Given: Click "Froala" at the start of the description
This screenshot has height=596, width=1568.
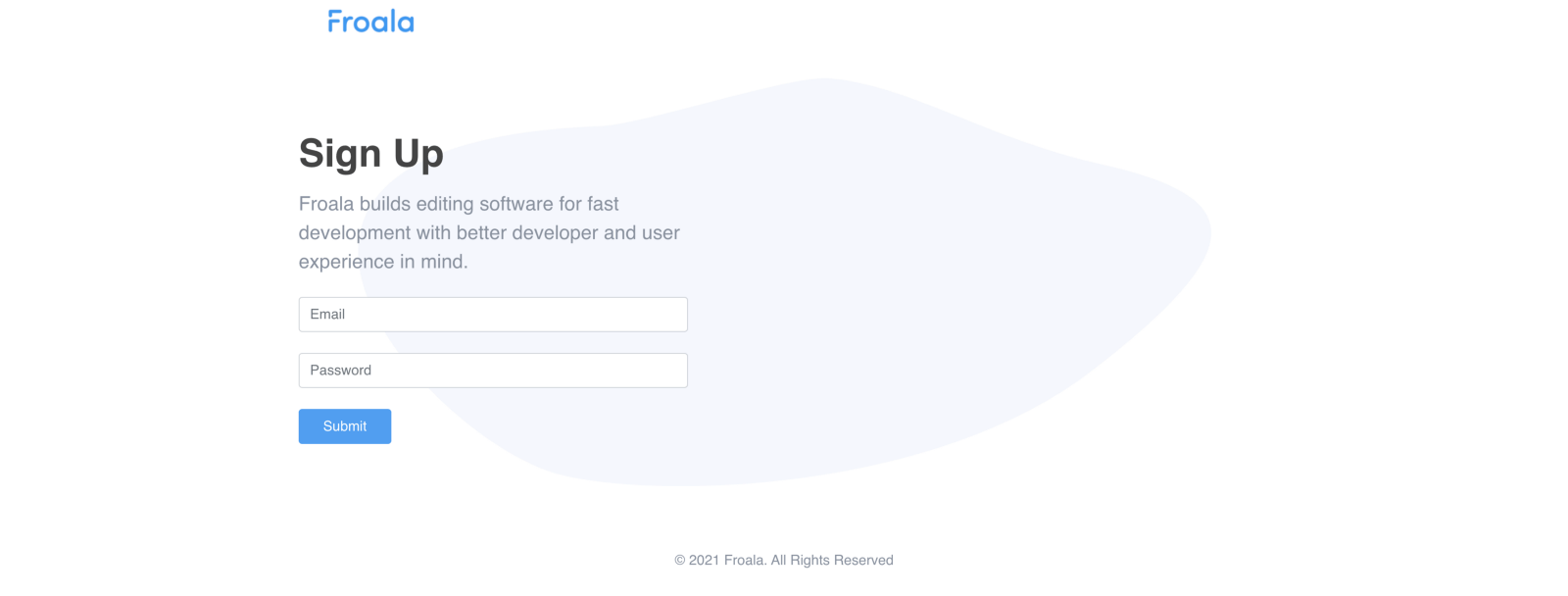Looking at the screenshot, I should (326, 204).
